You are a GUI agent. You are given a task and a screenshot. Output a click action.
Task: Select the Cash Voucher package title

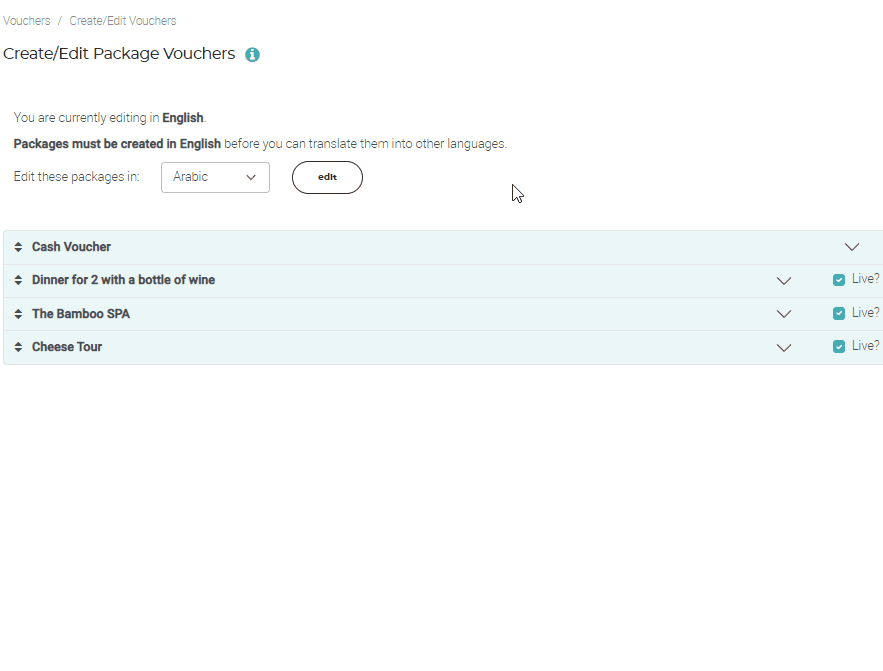coord(71,247)
